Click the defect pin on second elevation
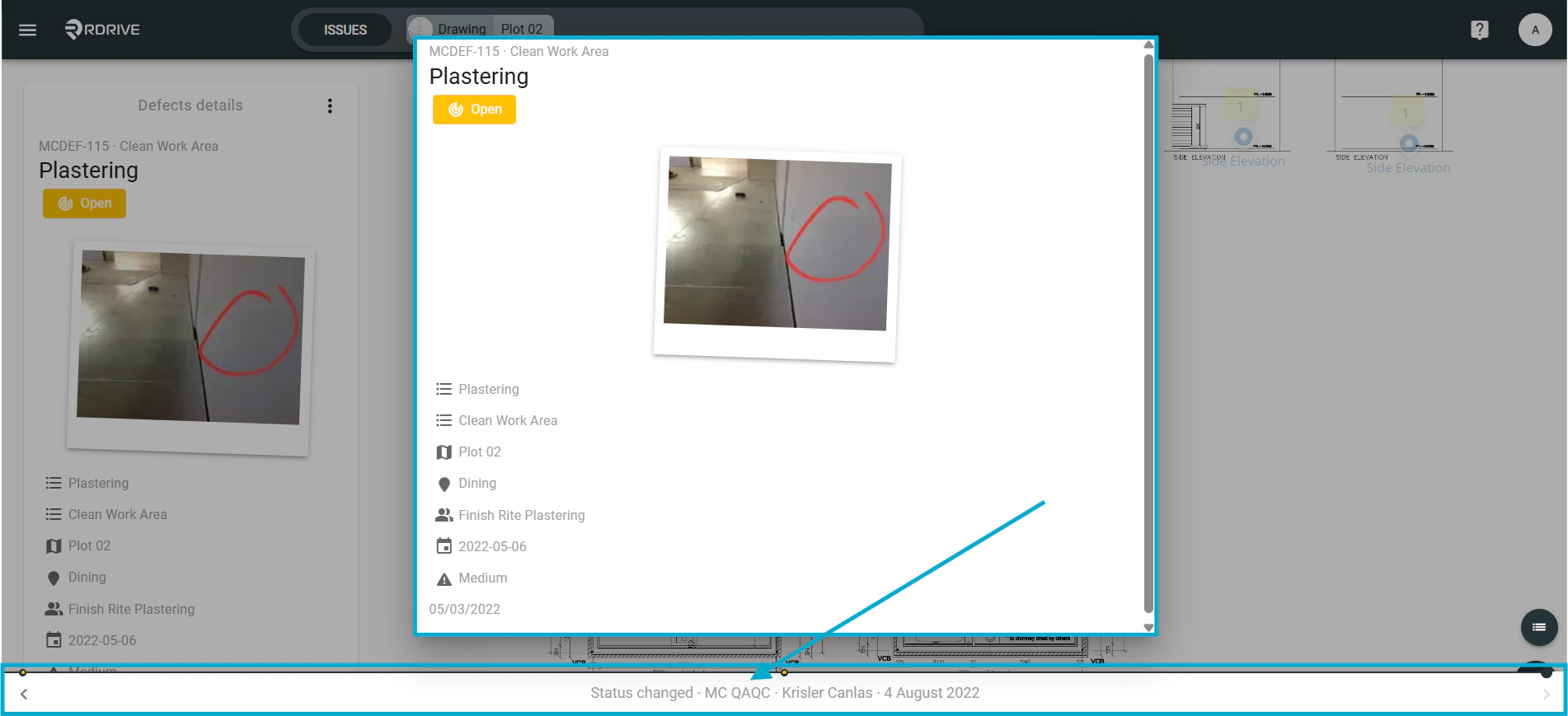 click(1409, 143)
